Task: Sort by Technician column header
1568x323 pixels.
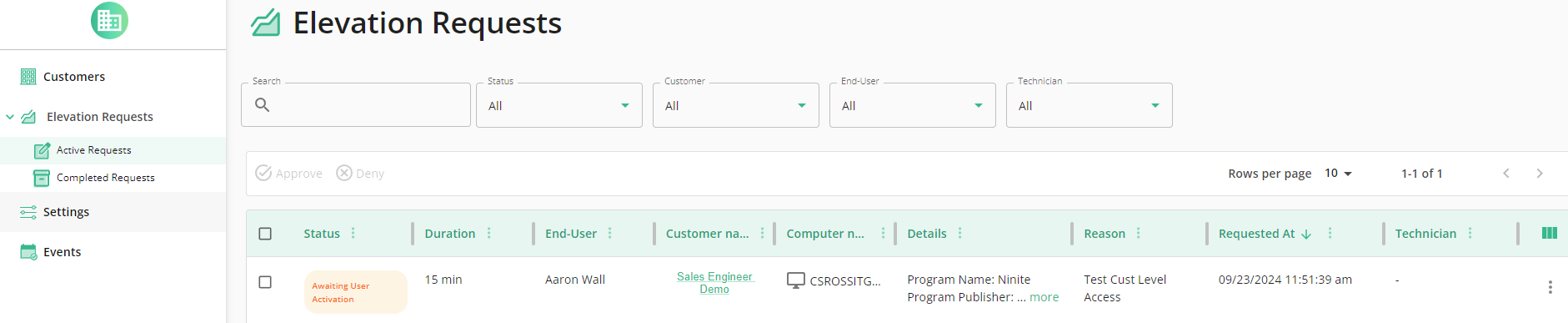Action: click(1426, 234)
